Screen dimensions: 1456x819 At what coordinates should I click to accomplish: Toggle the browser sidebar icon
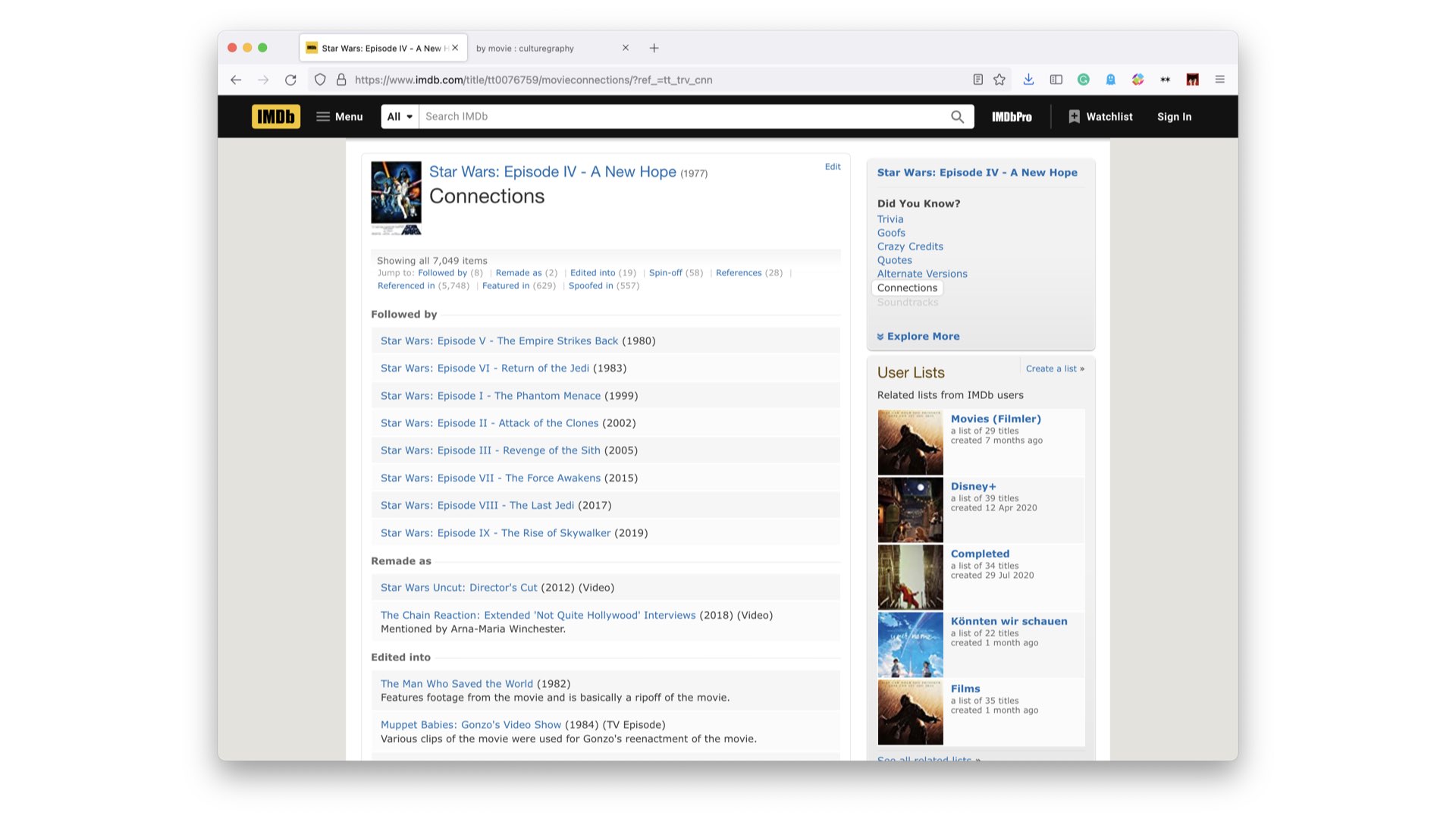1056,80
